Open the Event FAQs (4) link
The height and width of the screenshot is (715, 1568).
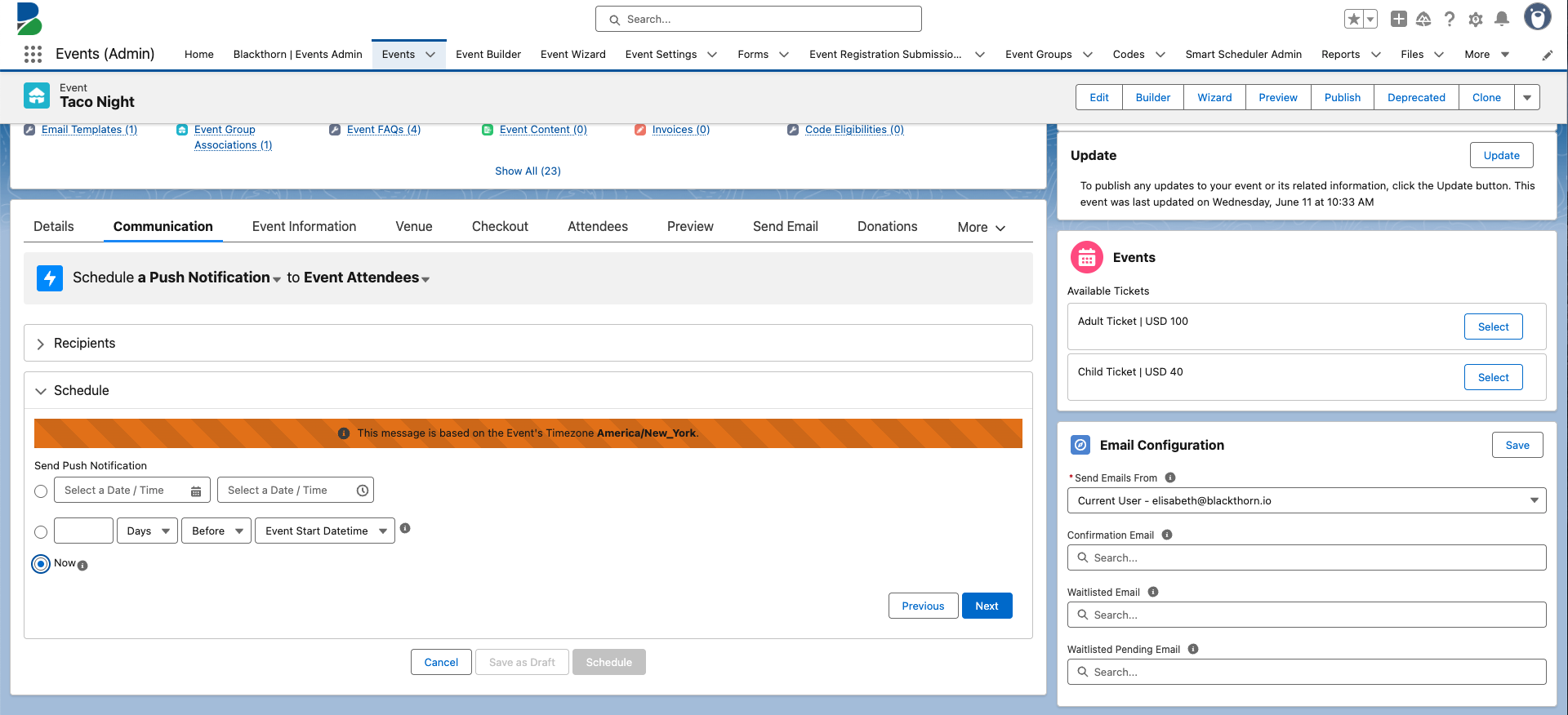click(x=384, y=130)
